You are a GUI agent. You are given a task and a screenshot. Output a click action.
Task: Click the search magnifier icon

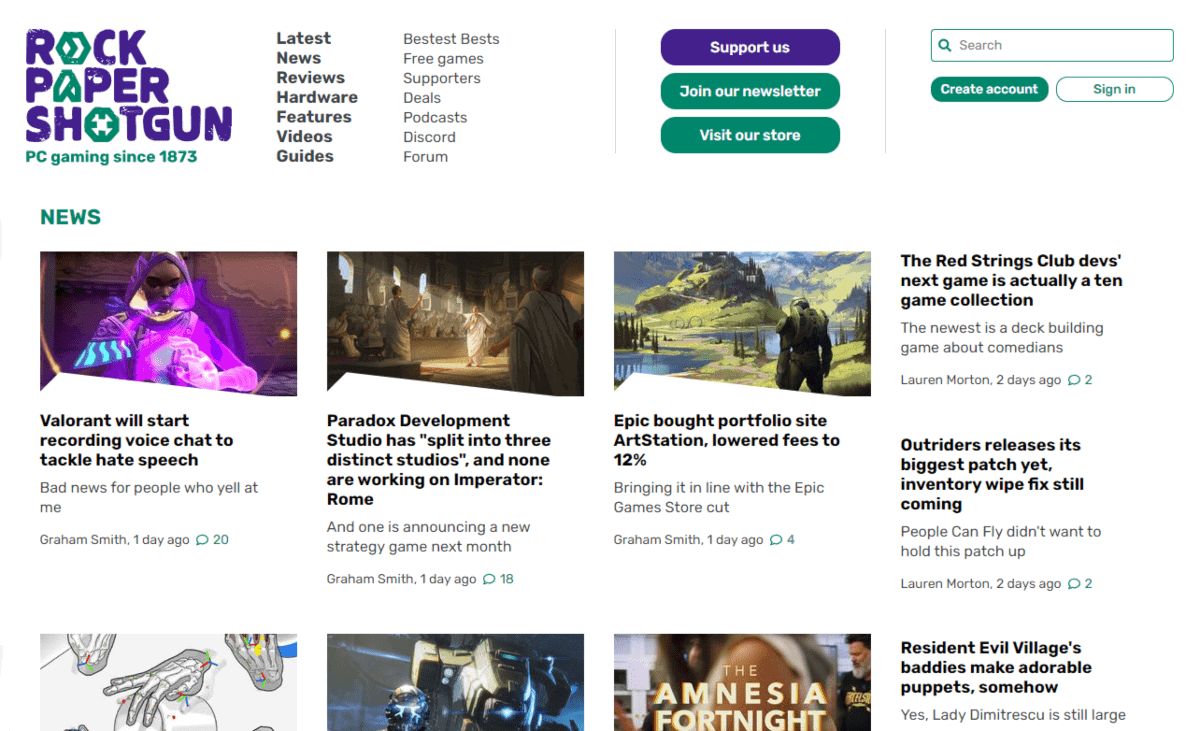point(945,45)
